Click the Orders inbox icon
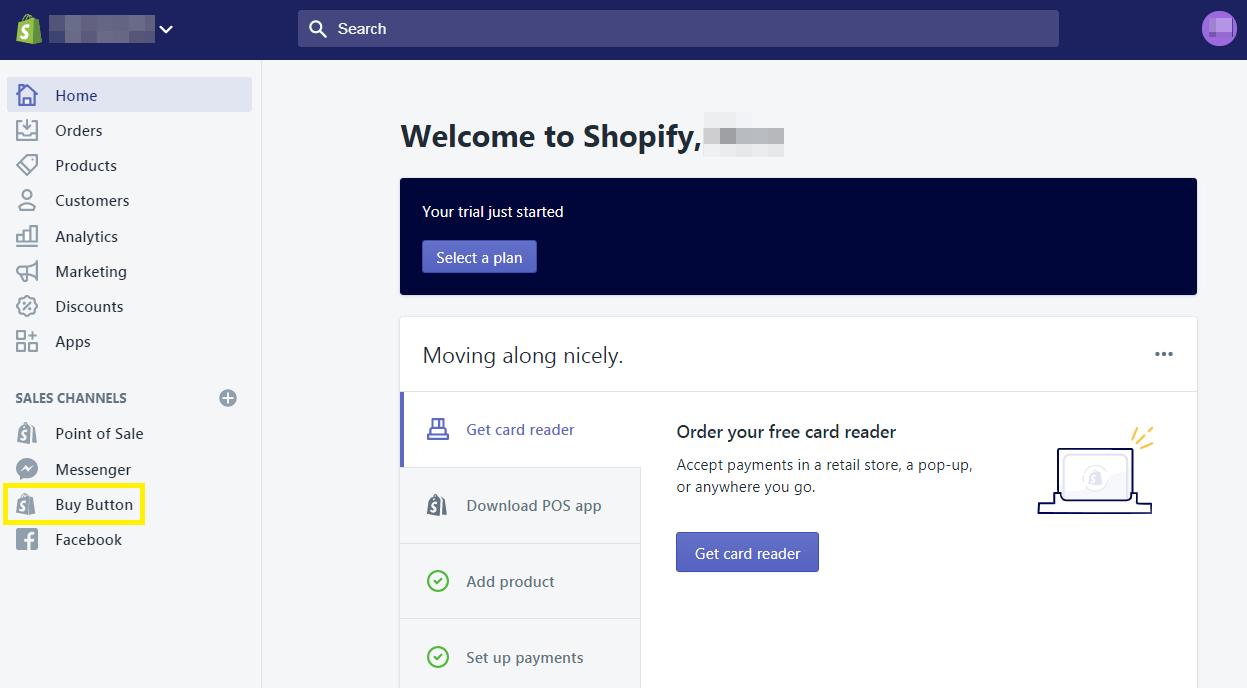This screenshot has height=688, width=1247. pos(27,130)
